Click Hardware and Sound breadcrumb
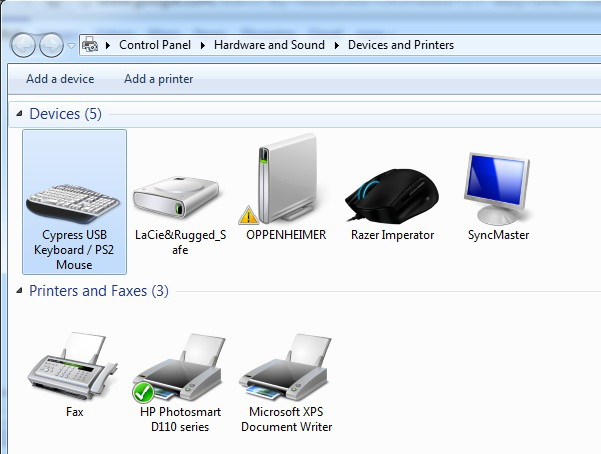Image resolution: width=601 pixels, height=454 pixels. coord(269,45)
